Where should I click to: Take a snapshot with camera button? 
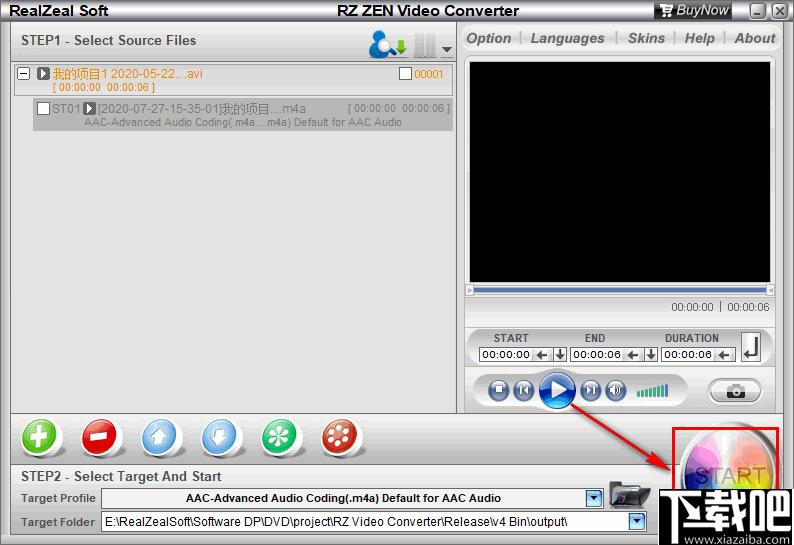tap(735, 391)
